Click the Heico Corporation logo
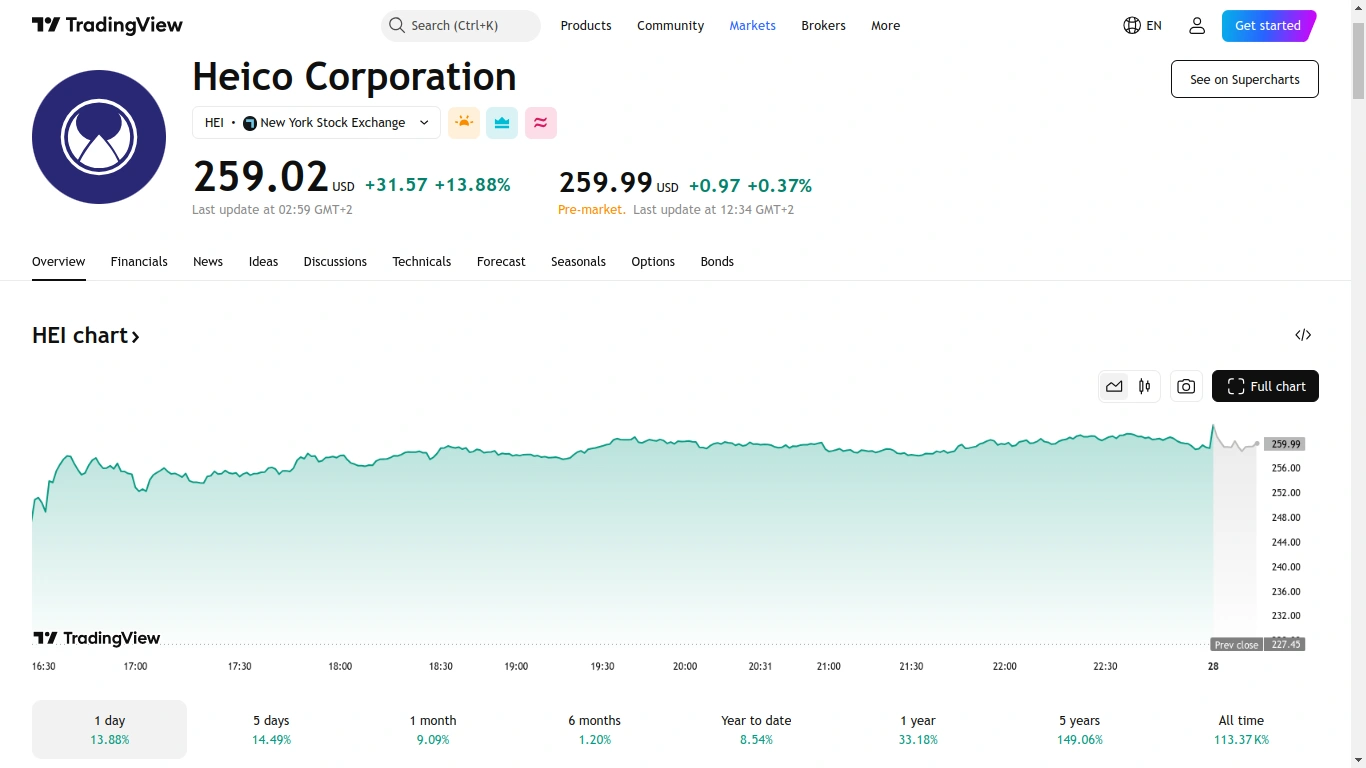 [x=99, y=137]
